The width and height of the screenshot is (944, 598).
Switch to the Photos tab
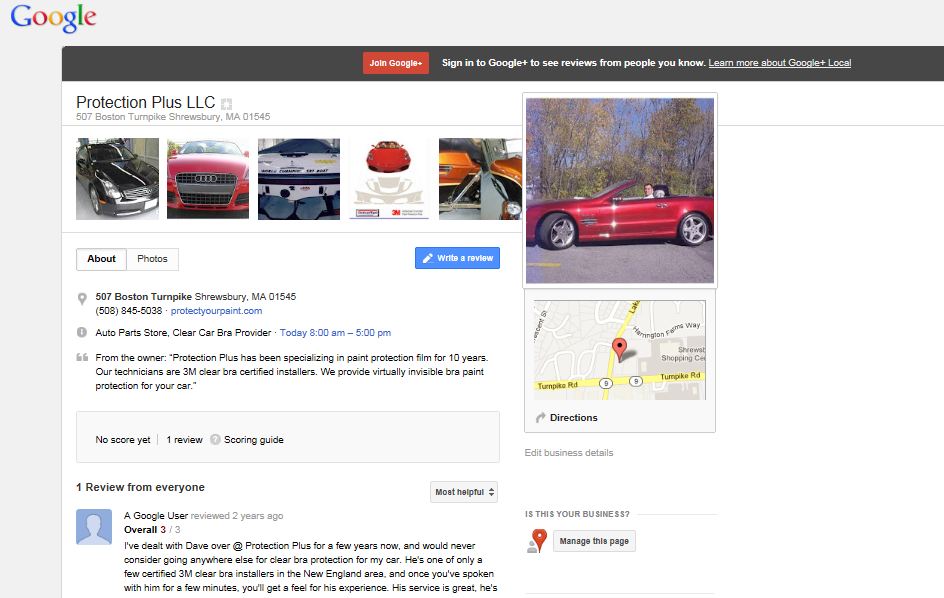pyautogui.click(x=152, y=259)
